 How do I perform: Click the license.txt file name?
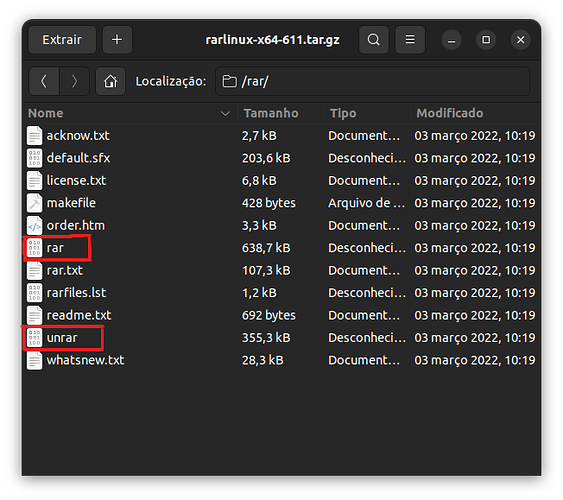[76, 181]
